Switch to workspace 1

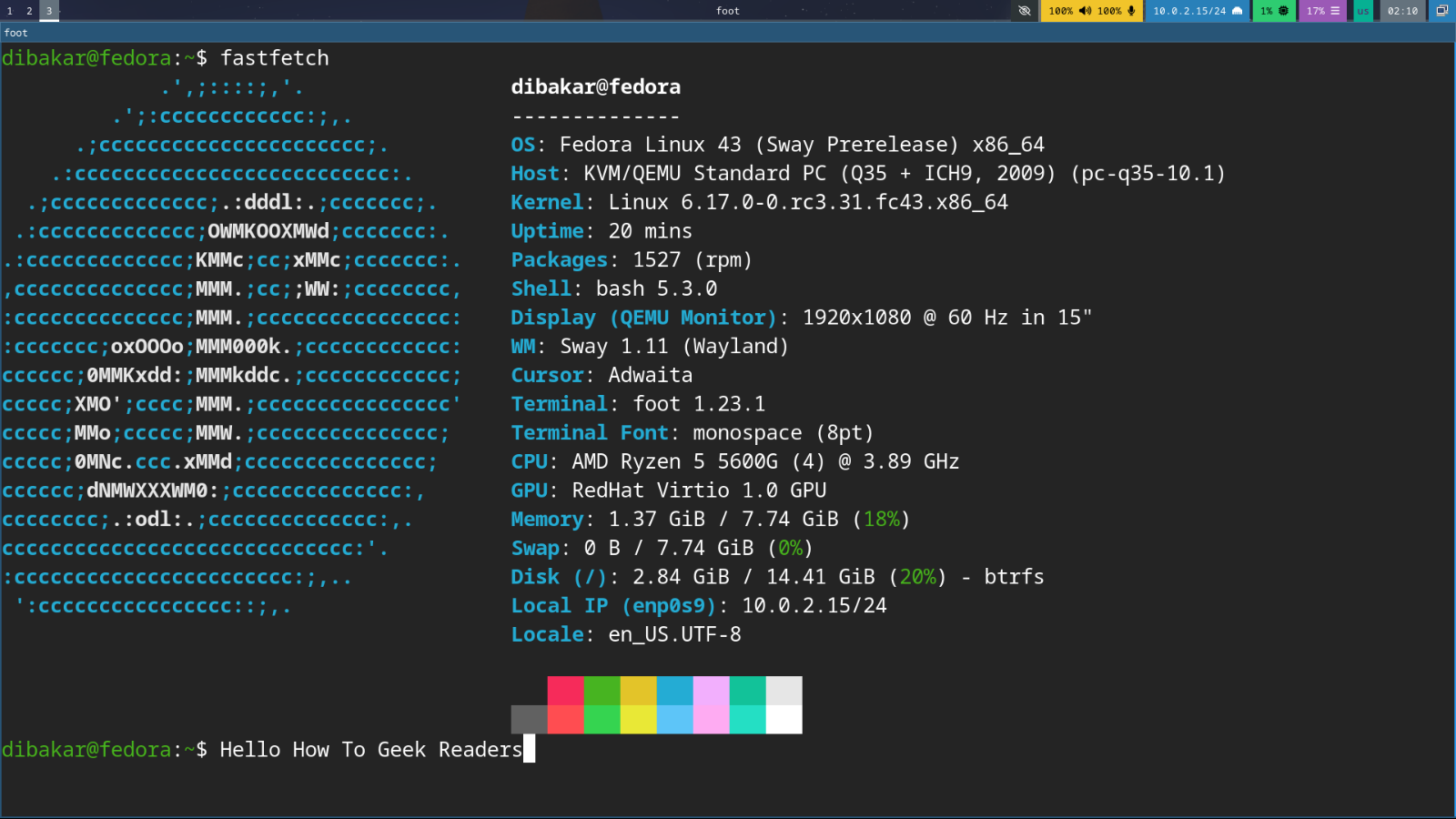10,11
